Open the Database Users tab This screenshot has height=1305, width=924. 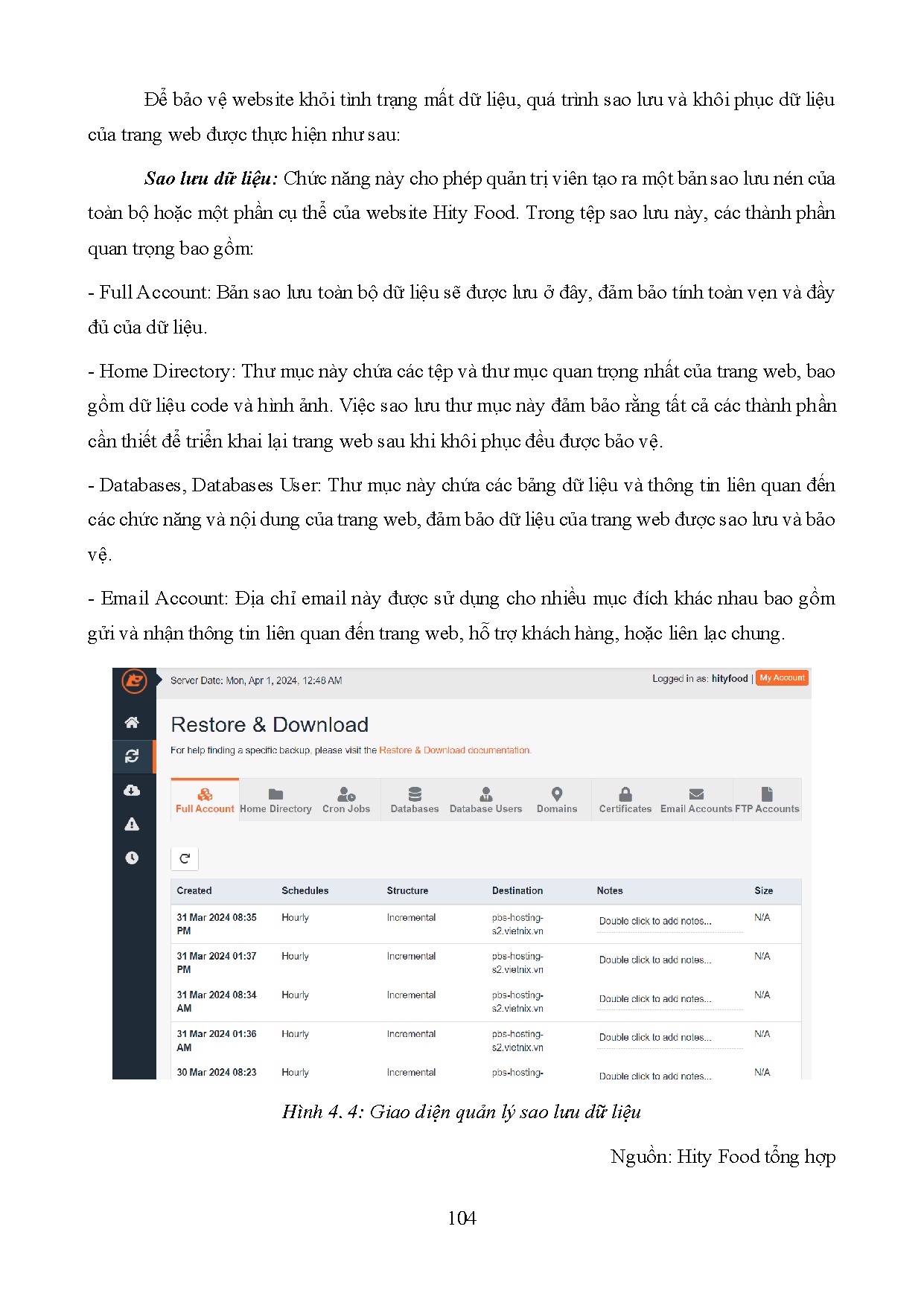(485, 800)
